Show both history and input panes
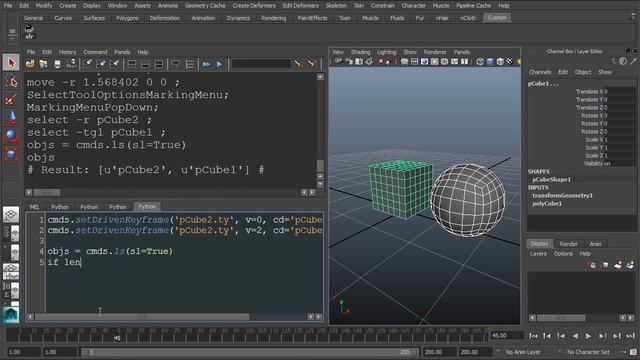This screenshot has width=640, height=360. click(x=159, y=64)
